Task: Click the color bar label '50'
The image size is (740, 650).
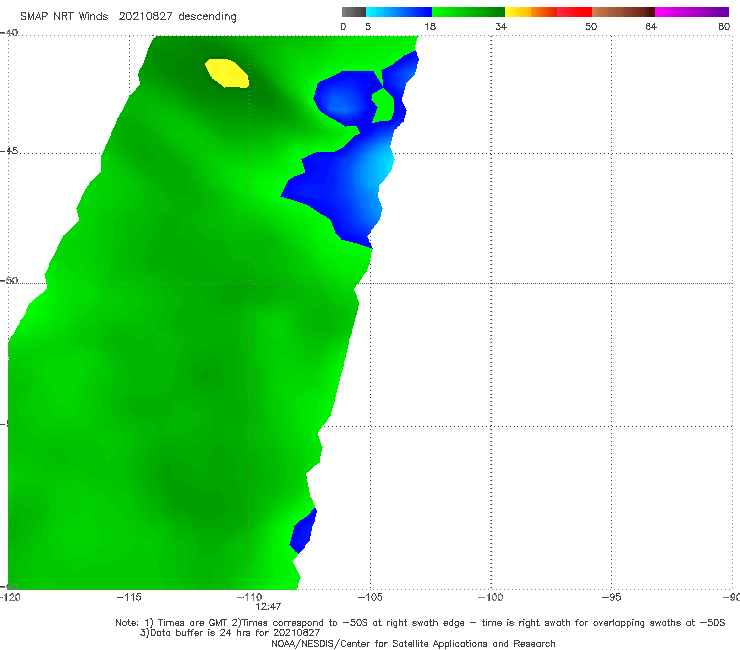Action: pos(591,27)
